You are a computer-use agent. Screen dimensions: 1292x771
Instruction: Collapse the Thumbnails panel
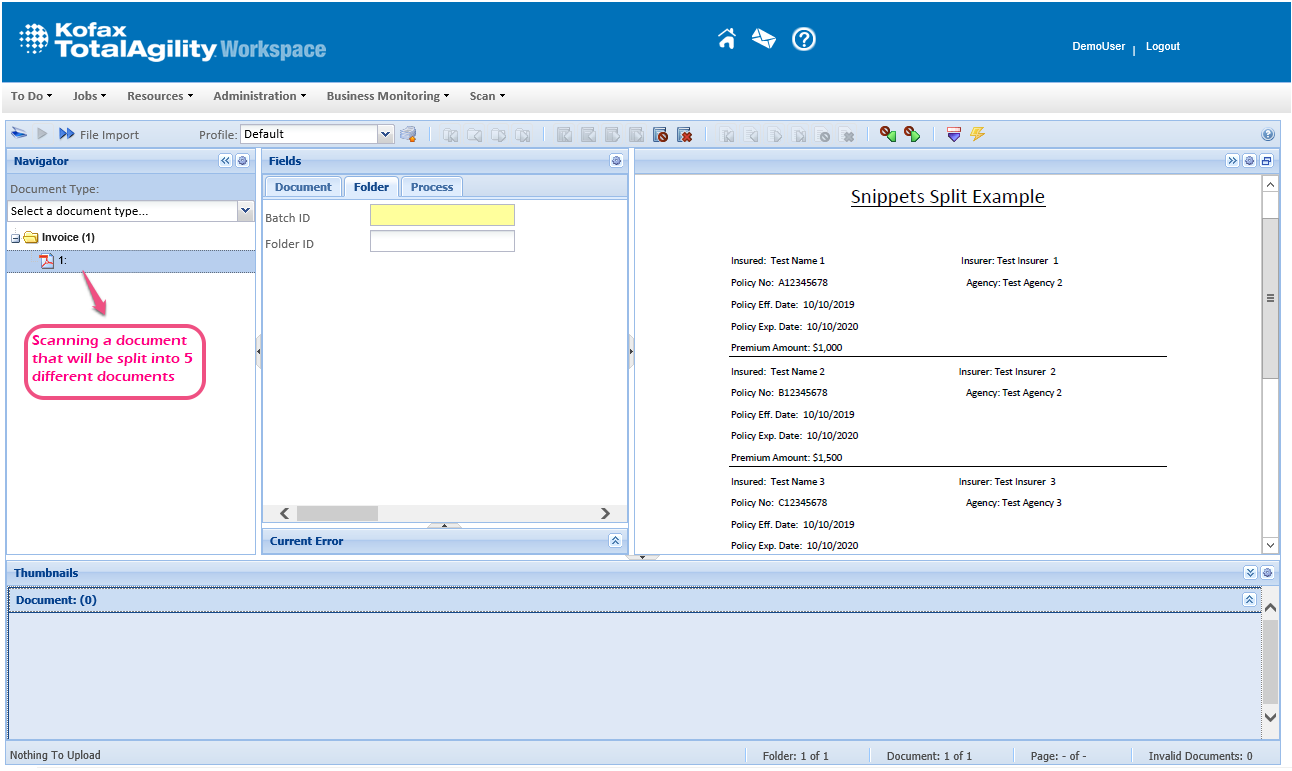coord(1250,573)
